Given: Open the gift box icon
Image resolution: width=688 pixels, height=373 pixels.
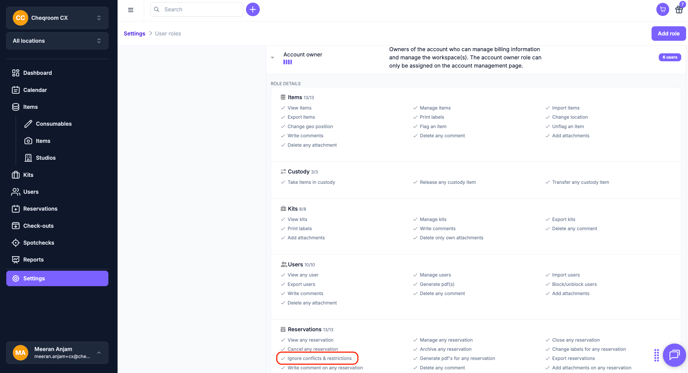Looking at the screenshot, I should [679, 9].
